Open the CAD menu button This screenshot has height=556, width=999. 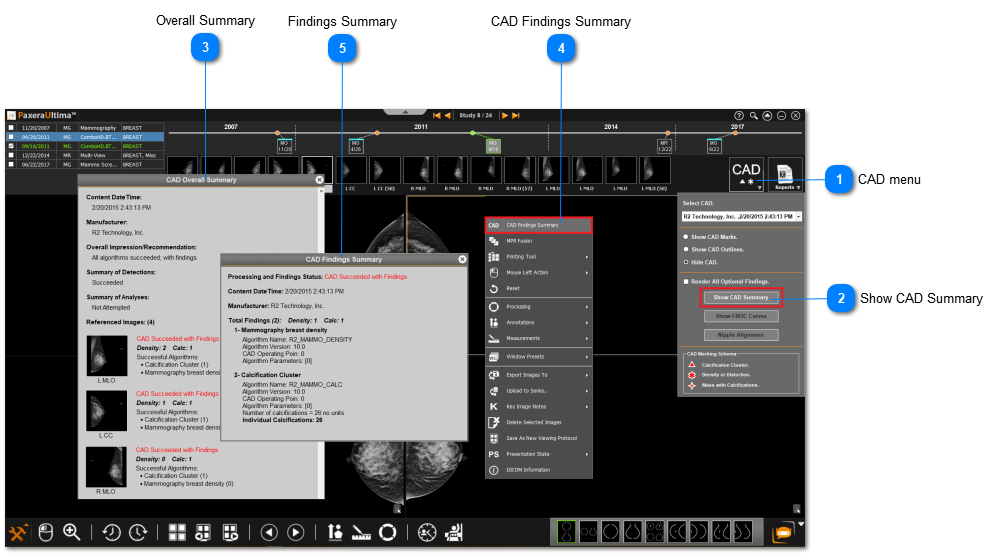pos(746,174)
